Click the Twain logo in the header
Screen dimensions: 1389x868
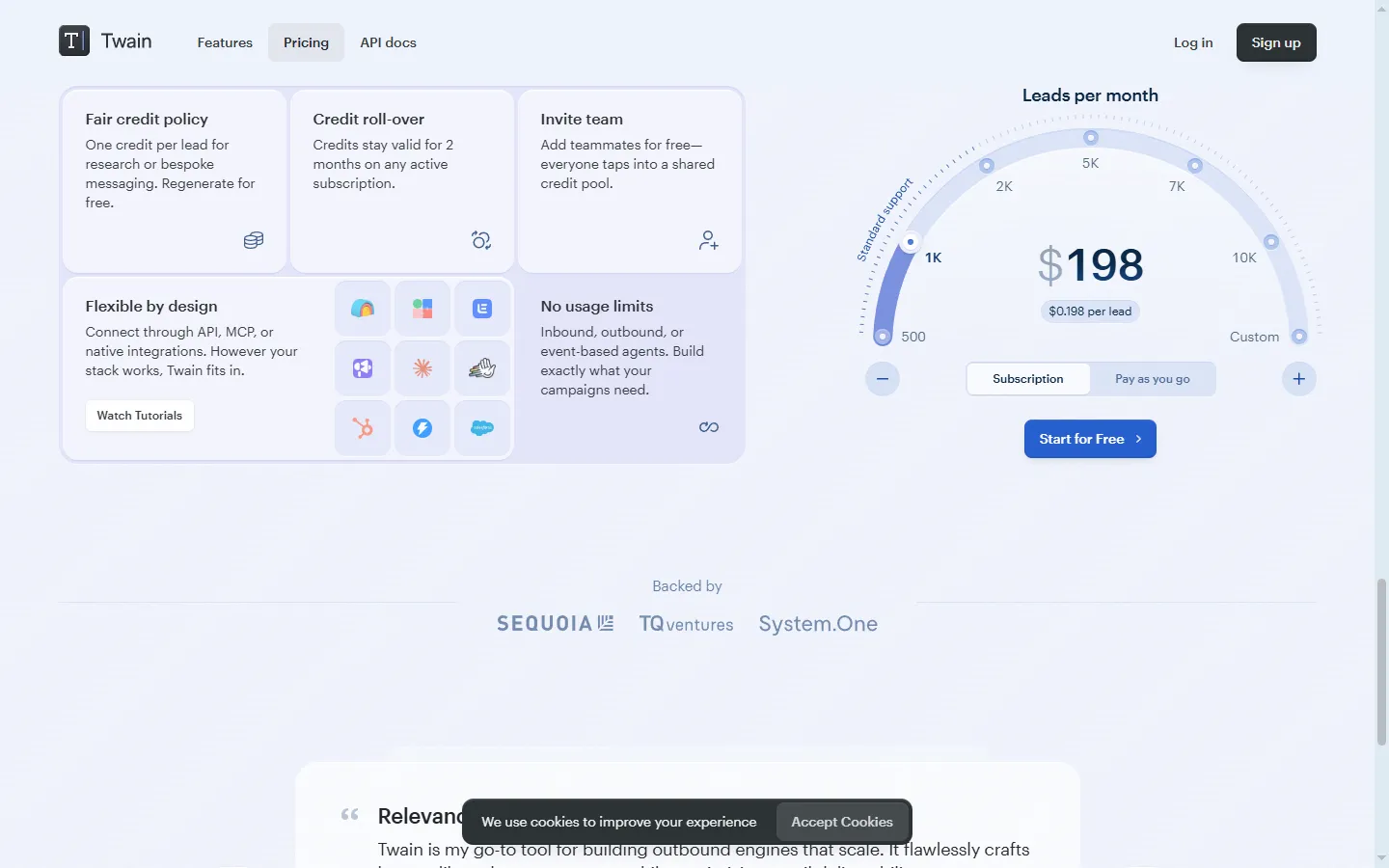coord(106,41)
